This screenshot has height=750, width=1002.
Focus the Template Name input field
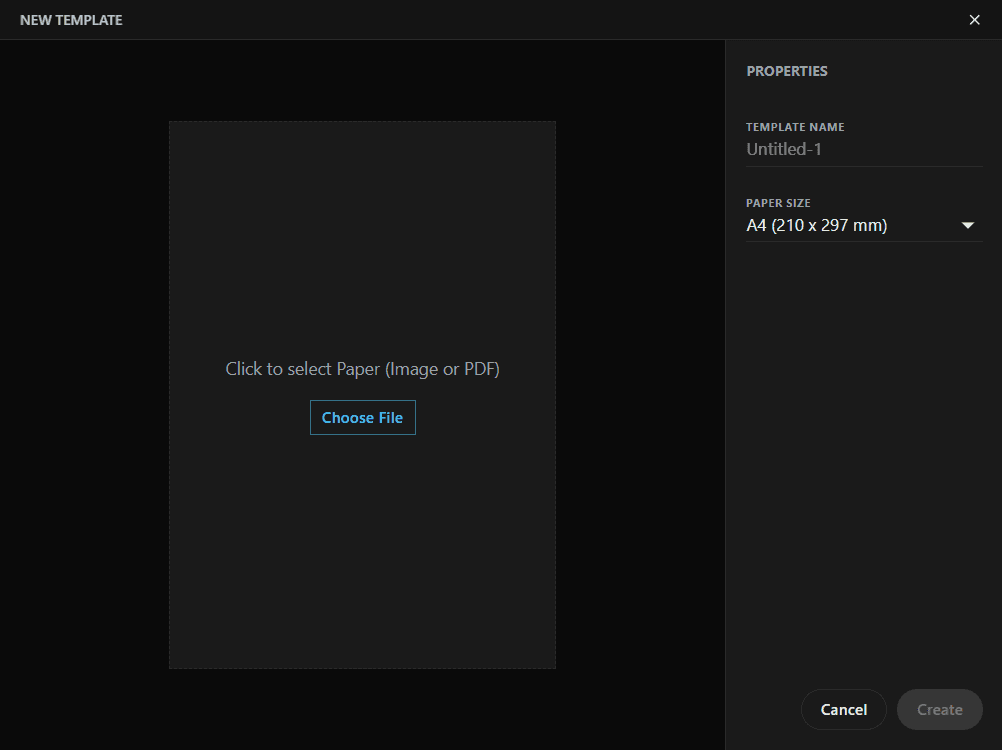864,149
